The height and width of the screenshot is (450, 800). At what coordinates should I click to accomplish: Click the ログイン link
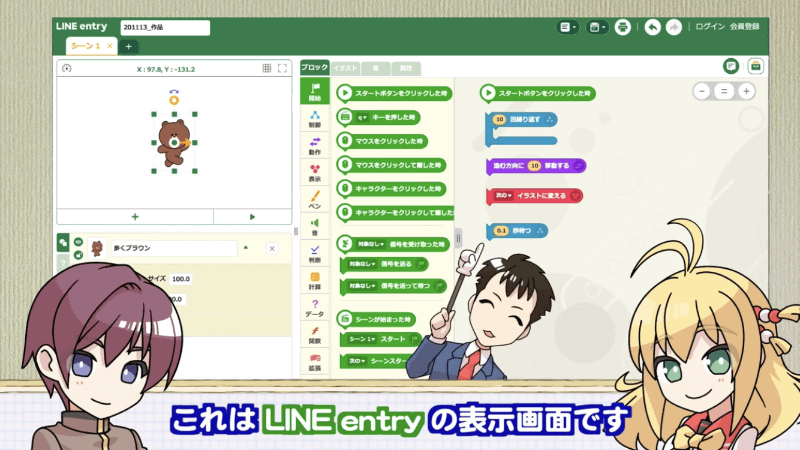click(x=710, y=27)
